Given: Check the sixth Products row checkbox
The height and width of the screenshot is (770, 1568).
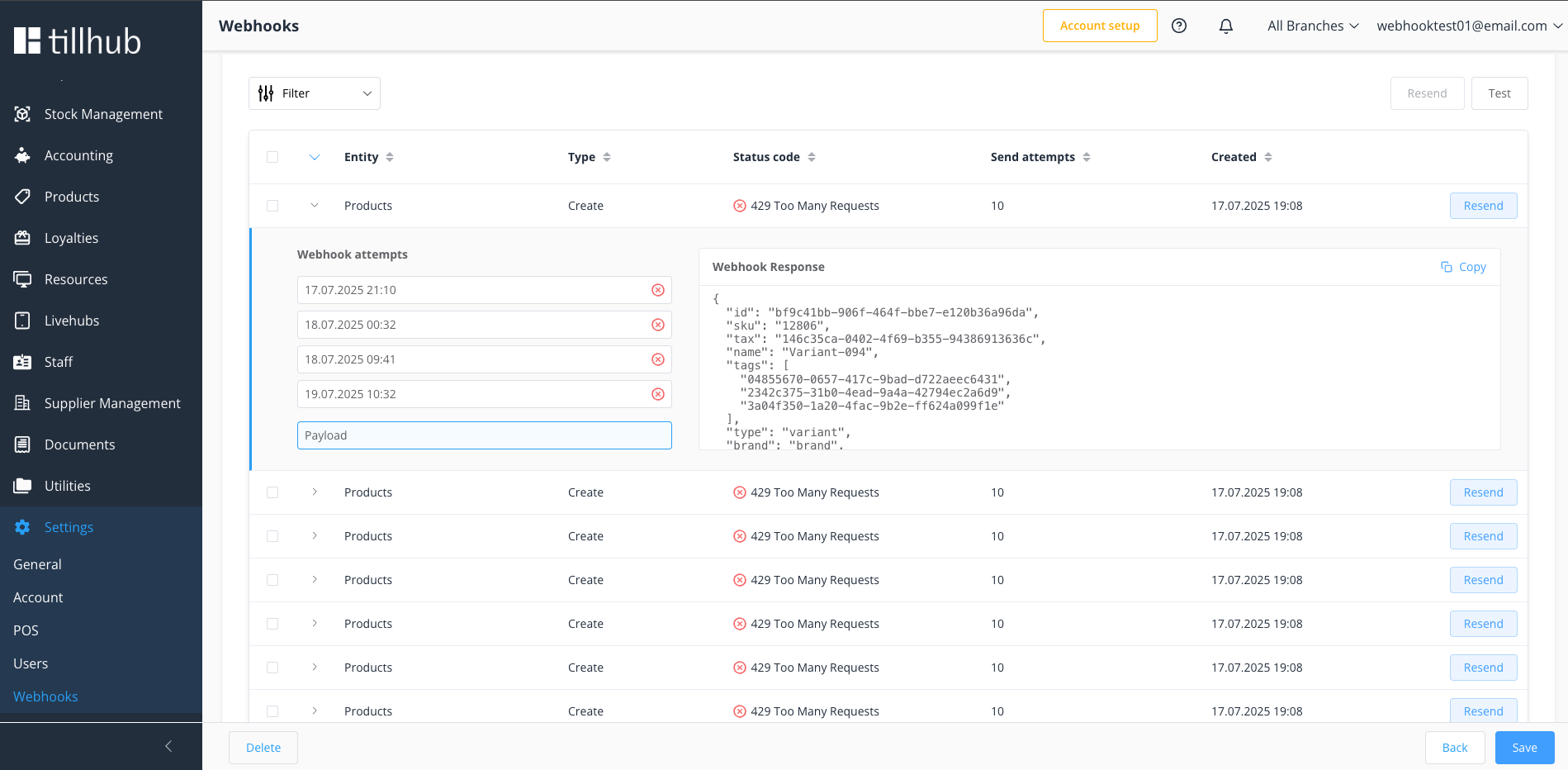Looking at the screenshot, I should [x=272, y=668].
